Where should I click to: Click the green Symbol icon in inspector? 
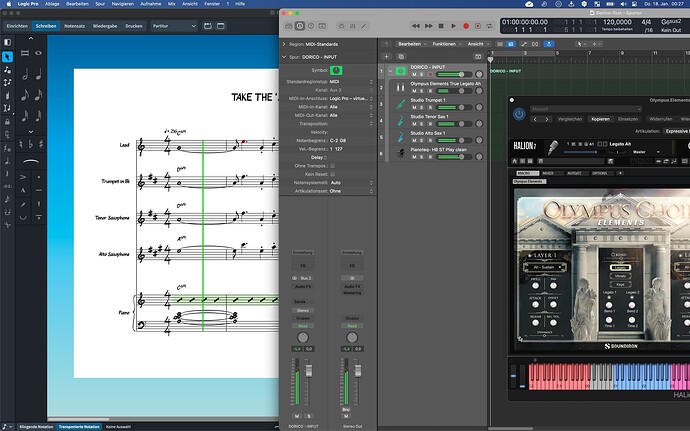(336, 70)
